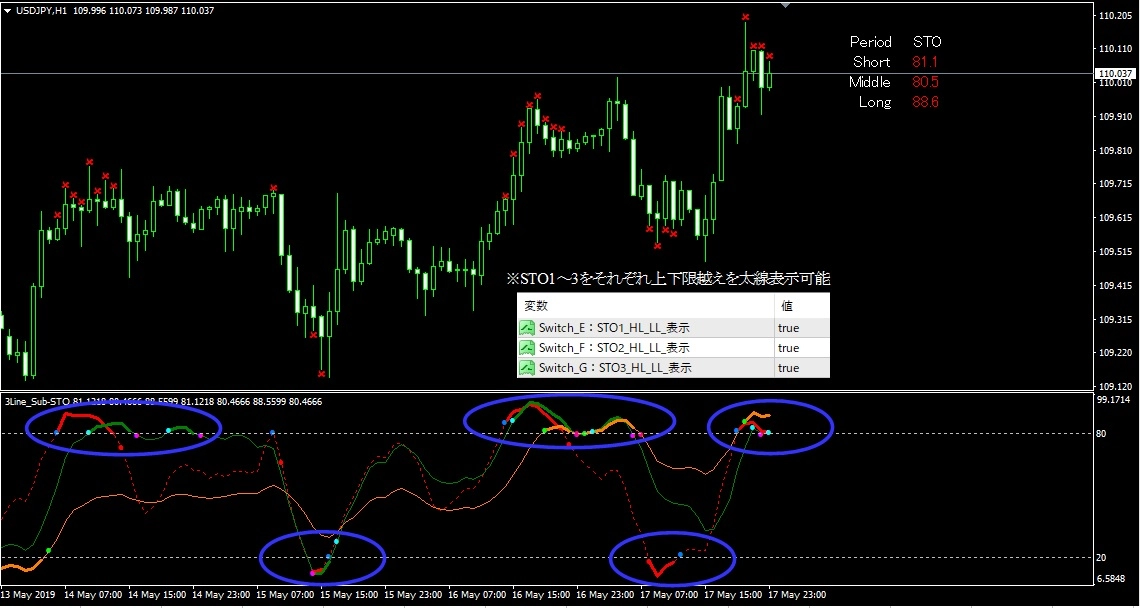The image size is (1140, 608).
Task: Select the 変数 column header
Action: coord(534,307)
